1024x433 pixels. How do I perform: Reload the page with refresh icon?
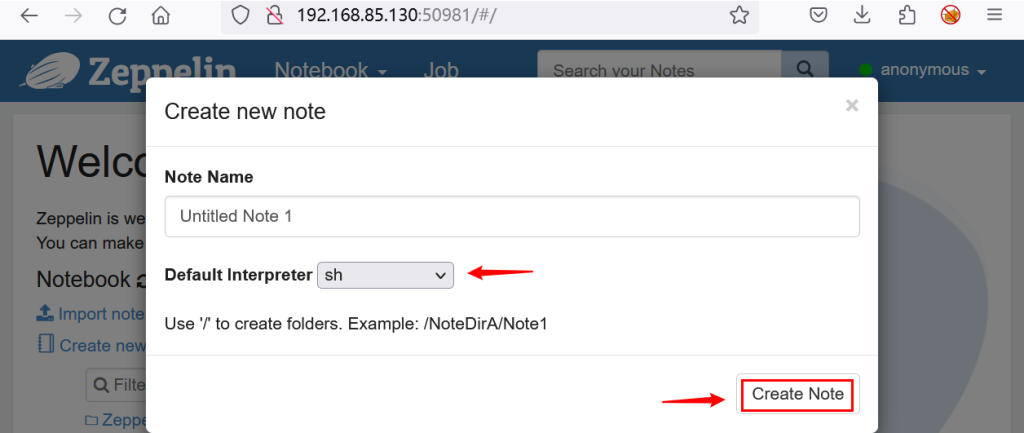tap(118, 16)
